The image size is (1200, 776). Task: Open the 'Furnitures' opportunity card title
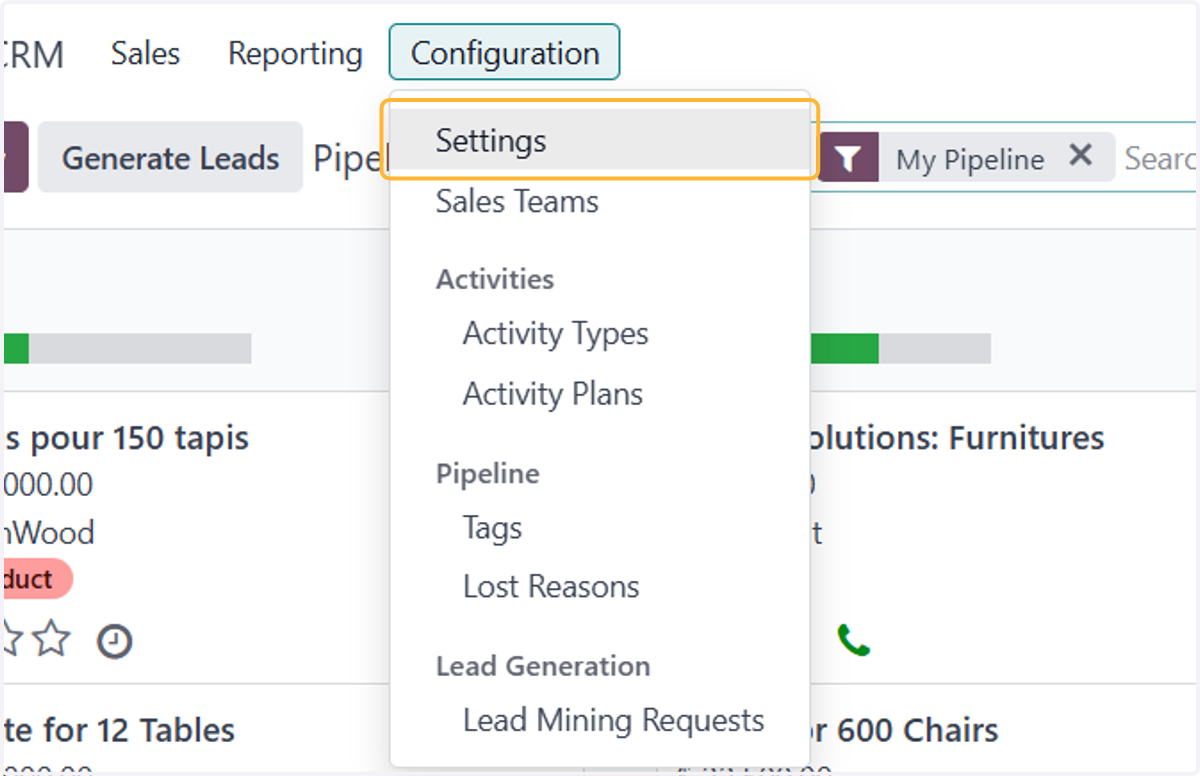coord(957,437)
